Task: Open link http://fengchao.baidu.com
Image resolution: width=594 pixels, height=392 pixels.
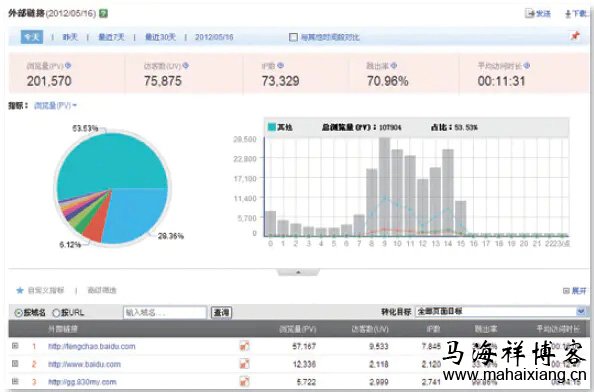Action: click(x=92, y=346)
